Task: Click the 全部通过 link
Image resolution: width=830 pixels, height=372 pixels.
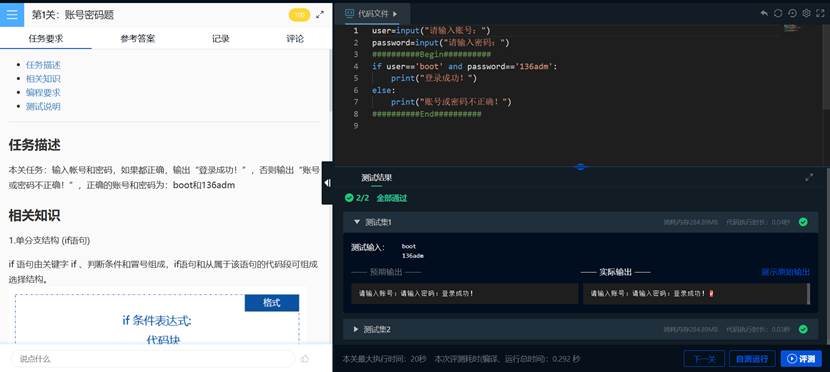Action: [392, 198]
